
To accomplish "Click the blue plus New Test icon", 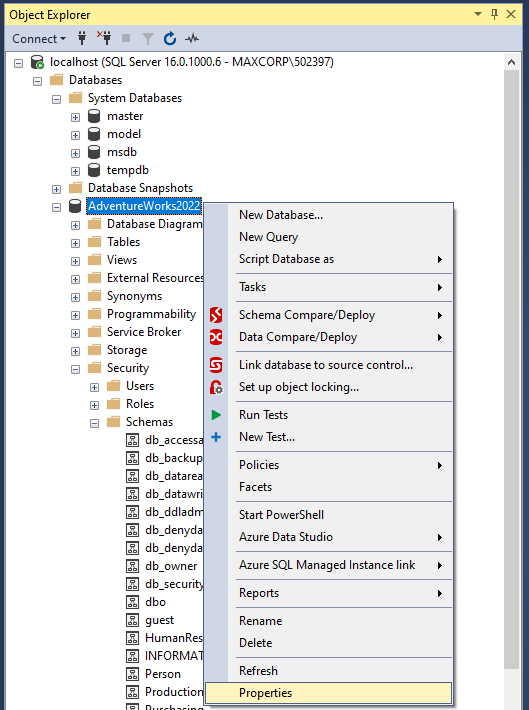I will click(x=216, y=437).
